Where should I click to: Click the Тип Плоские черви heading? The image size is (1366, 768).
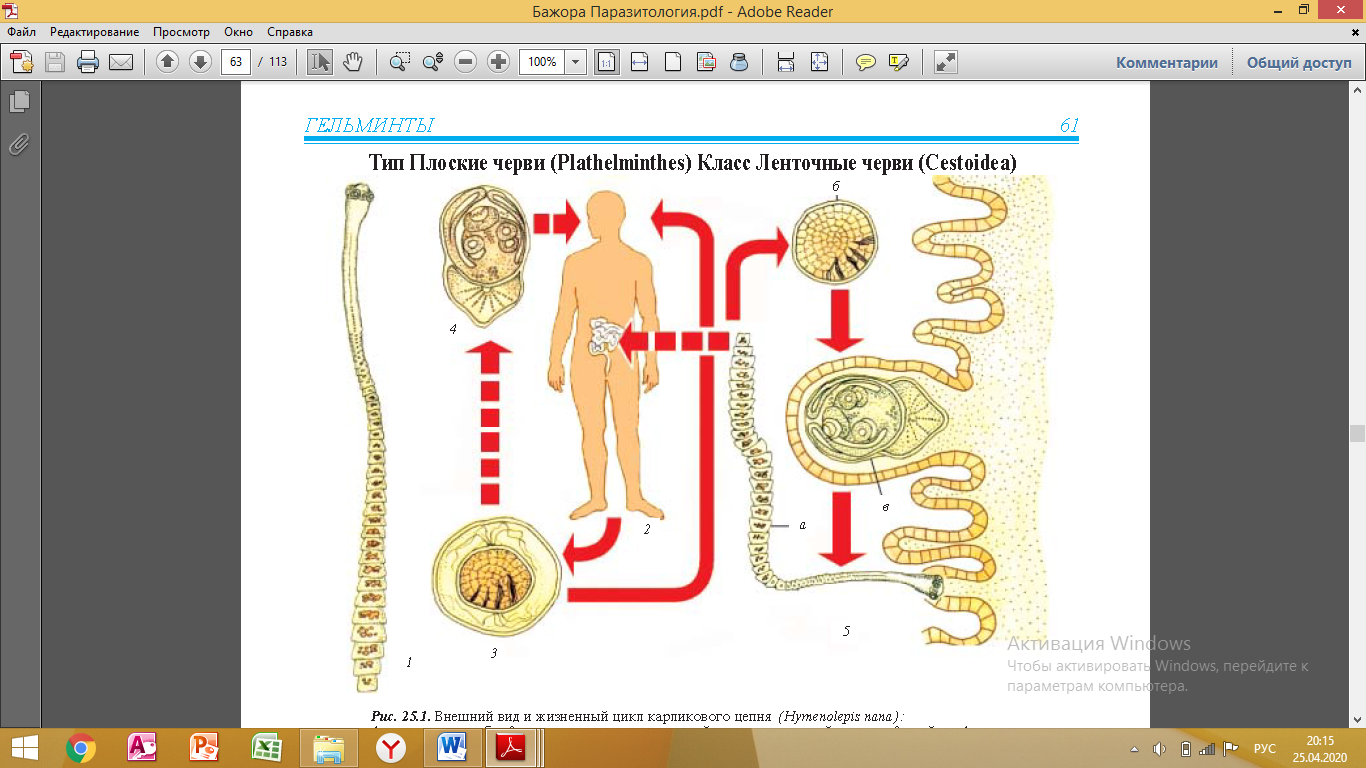click(693, 163)
